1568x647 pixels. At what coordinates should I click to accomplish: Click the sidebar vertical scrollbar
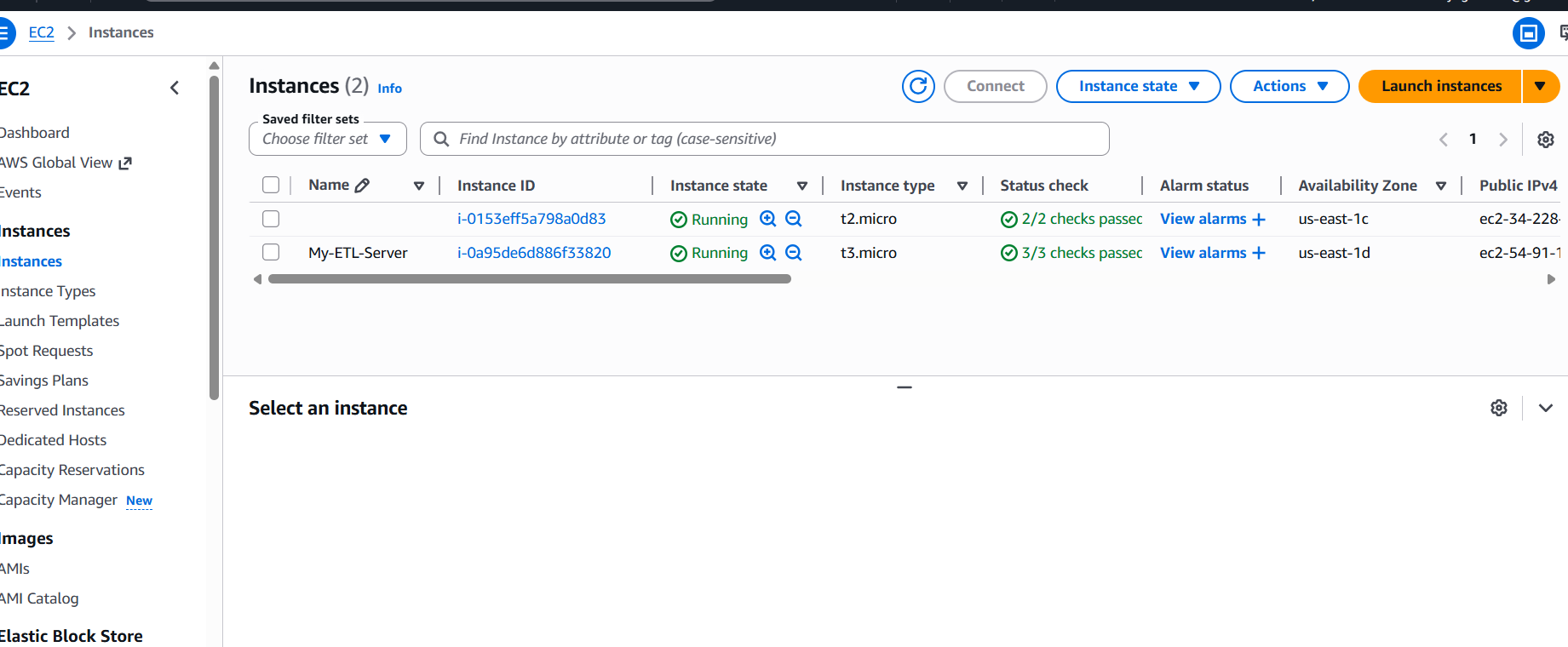tap(215, 238)
